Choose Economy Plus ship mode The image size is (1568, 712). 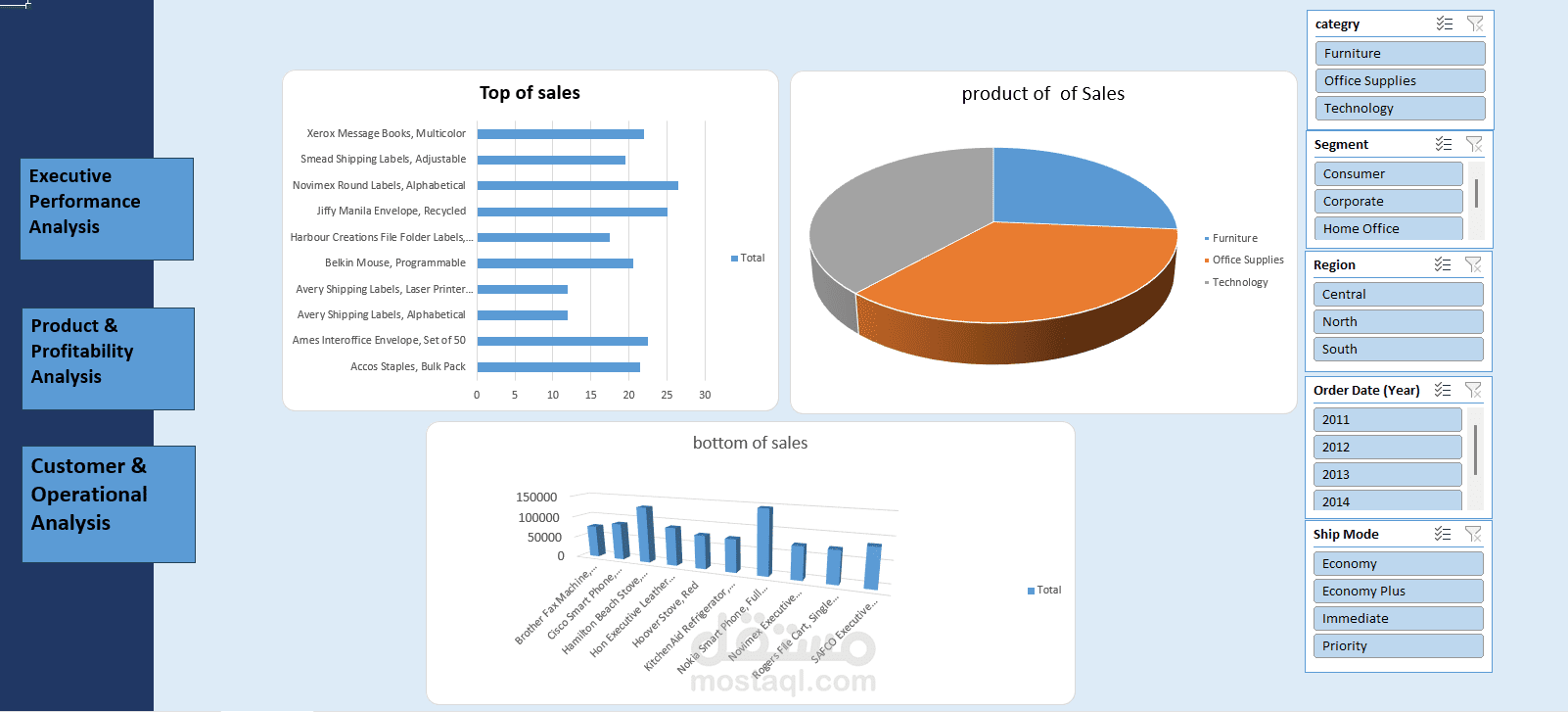(1398, 591)
